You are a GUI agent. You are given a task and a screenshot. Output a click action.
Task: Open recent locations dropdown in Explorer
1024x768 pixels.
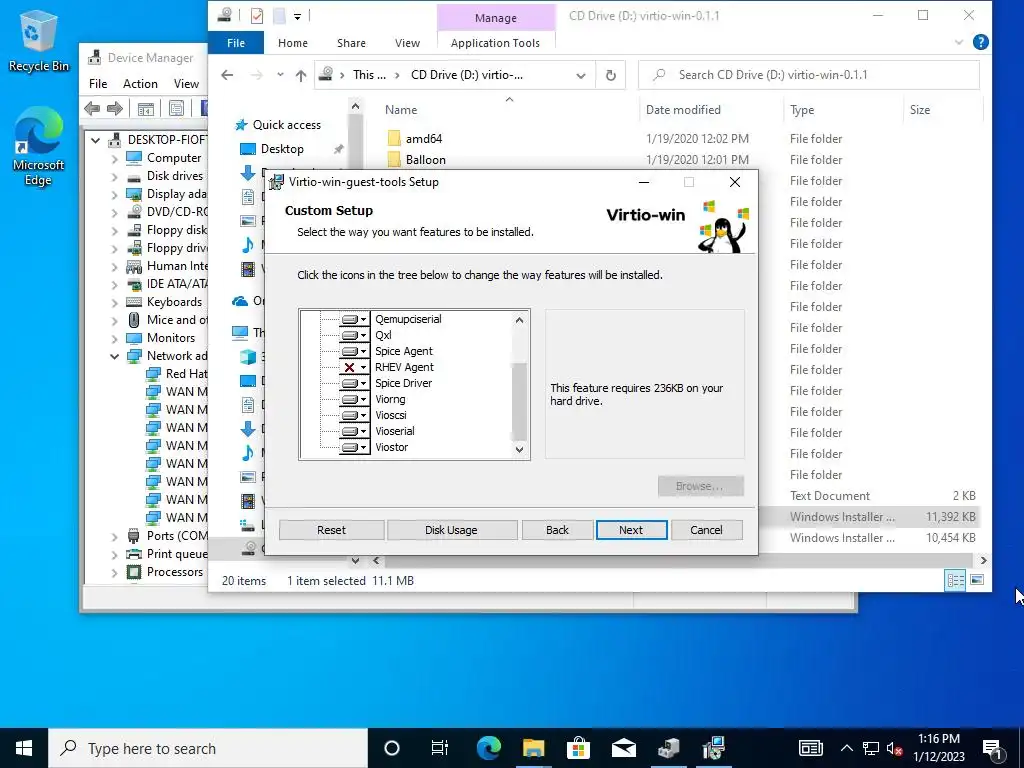click(x=280, y=75)
